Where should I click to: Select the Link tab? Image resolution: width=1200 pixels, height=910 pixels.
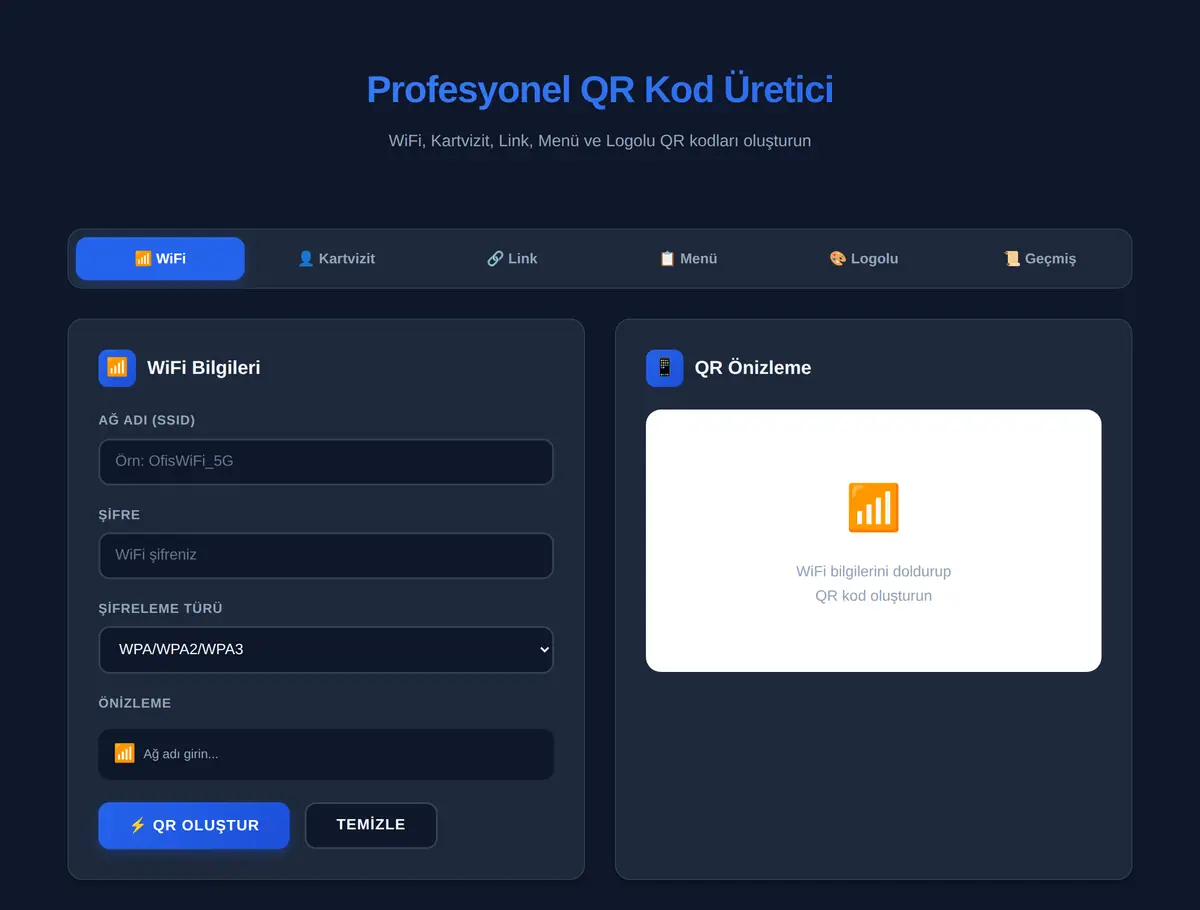click(x=512, y=258)
